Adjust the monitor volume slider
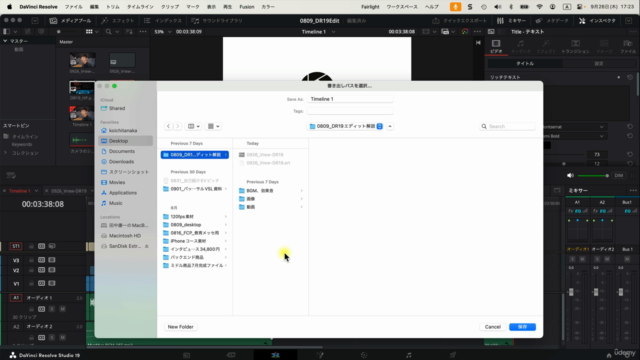 tap(593, 176)
